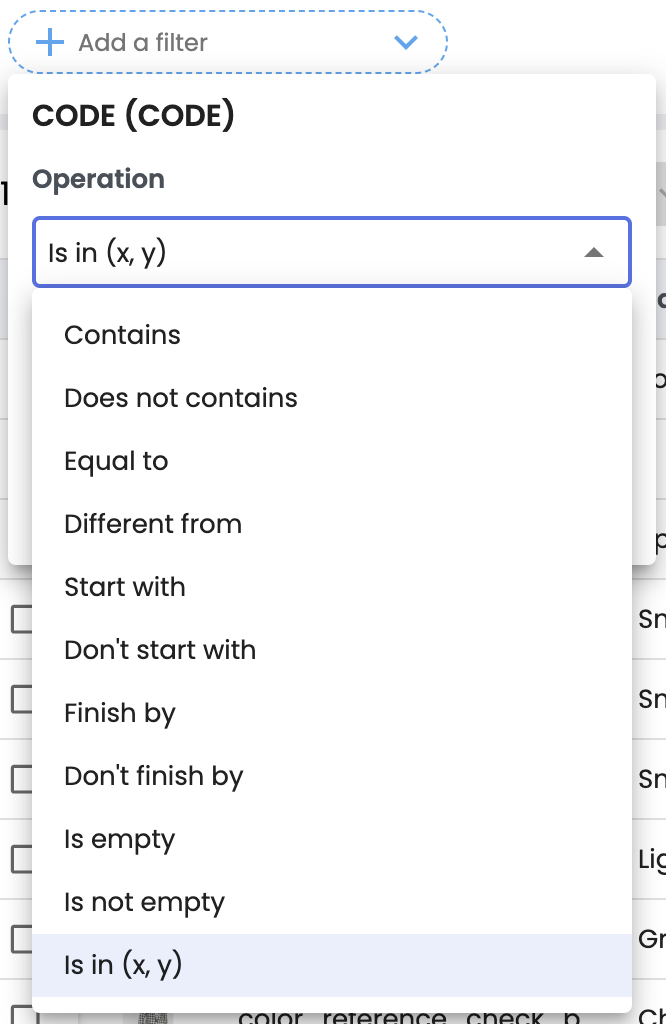The width and height of the screenshot is (666, 1024).
Task: Toggle the third visible row checkbox
Action: click(x=21, y=778)
